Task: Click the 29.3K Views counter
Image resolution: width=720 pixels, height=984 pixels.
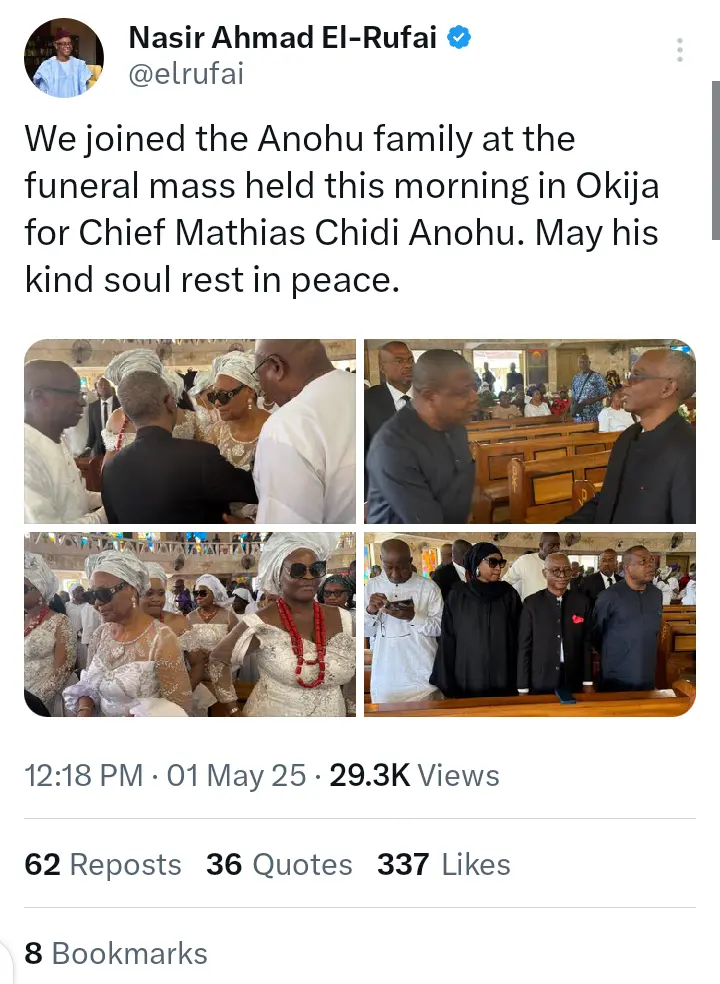Action: pos(414,775)
